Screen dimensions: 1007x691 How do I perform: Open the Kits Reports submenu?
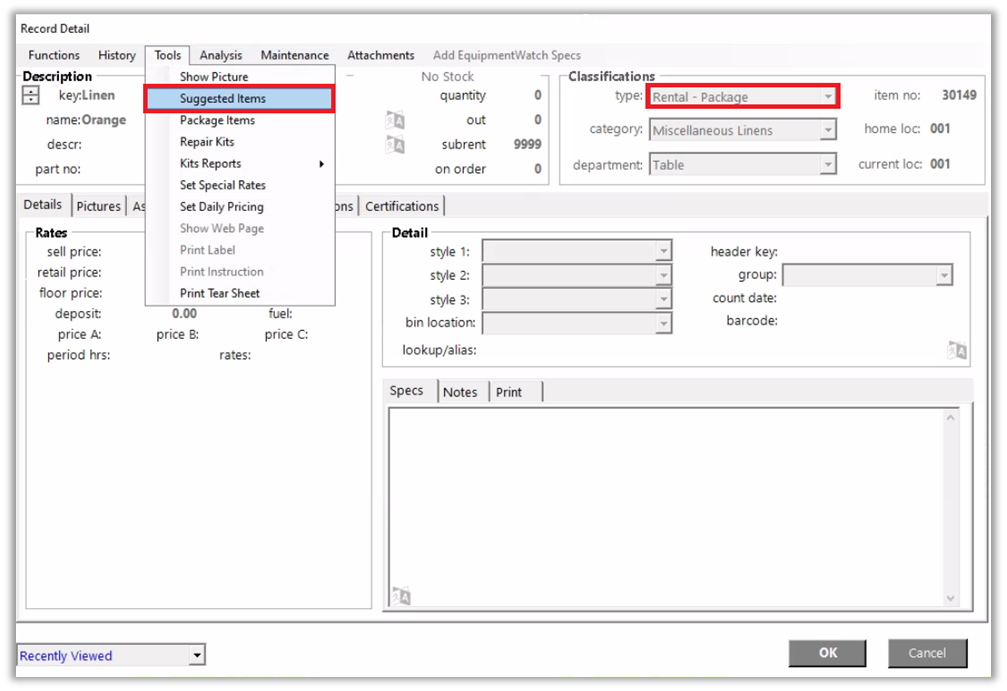click(210, 163)
